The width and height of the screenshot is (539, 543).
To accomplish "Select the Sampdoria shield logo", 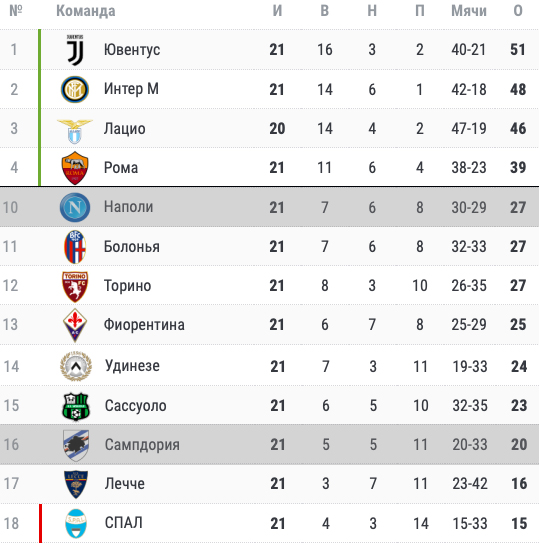I will (76, 445).
